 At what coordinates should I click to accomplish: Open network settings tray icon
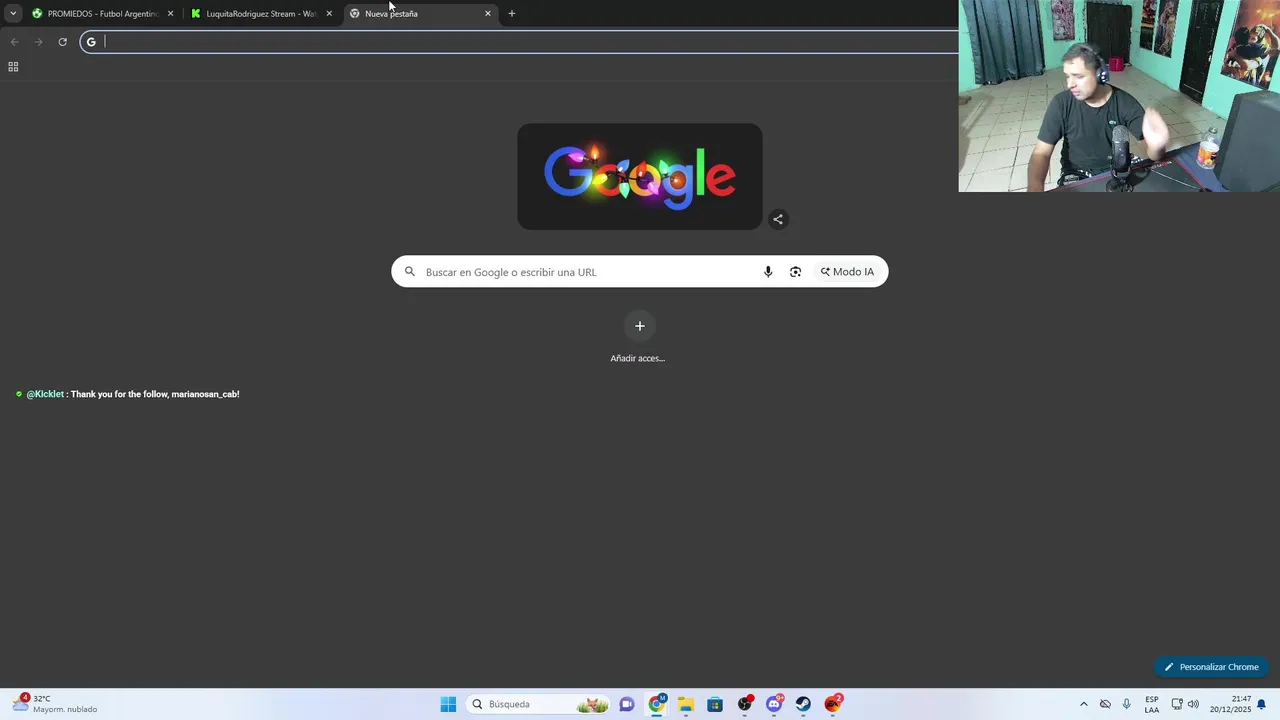[1177, 704]
